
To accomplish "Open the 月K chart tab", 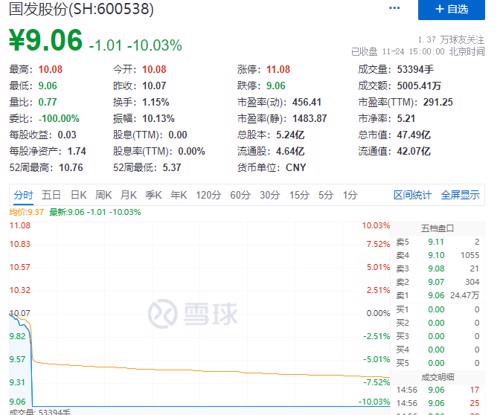I will pos(129,195).
